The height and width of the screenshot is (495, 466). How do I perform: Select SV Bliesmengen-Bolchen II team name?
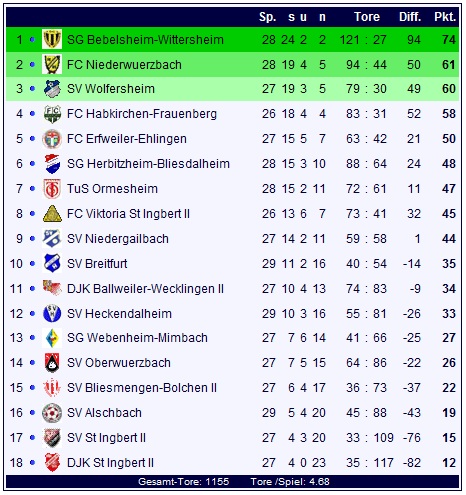tap(142, 388)
